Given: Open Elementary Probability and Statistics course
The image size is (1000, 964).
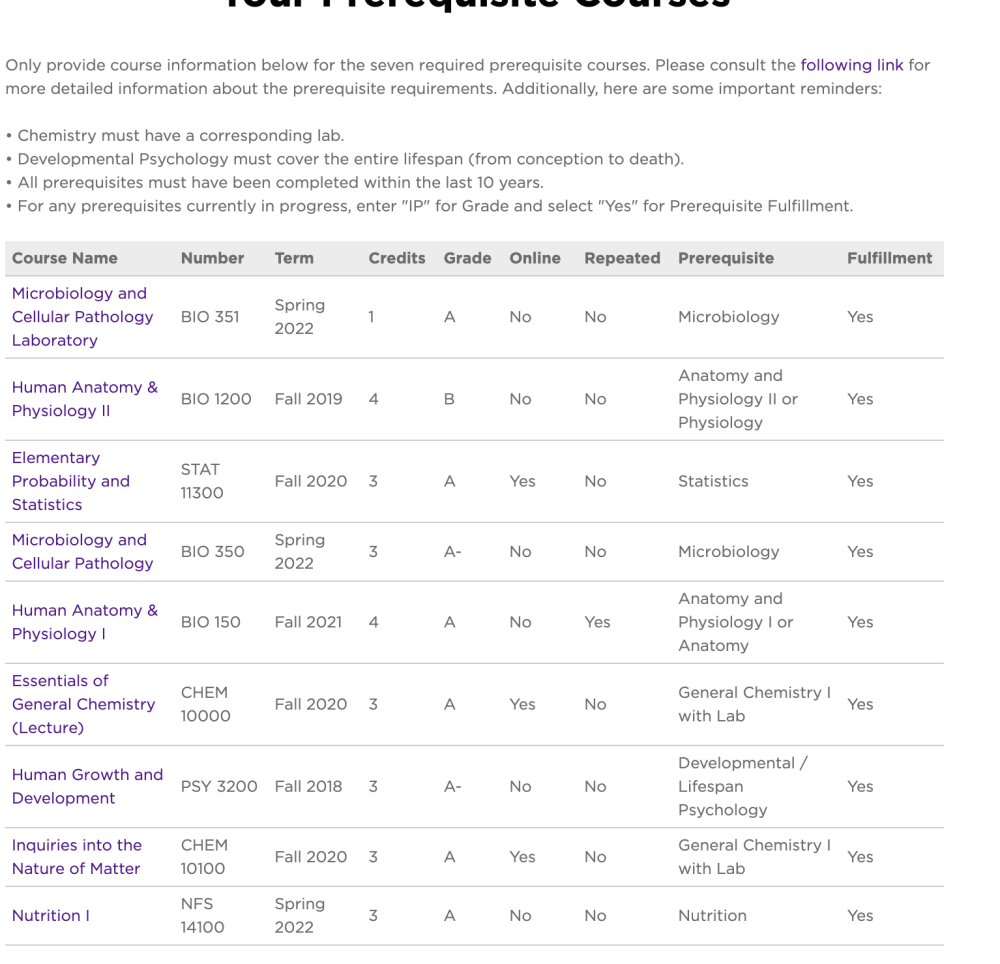Looking at the screenshot, I should (70, 481).
